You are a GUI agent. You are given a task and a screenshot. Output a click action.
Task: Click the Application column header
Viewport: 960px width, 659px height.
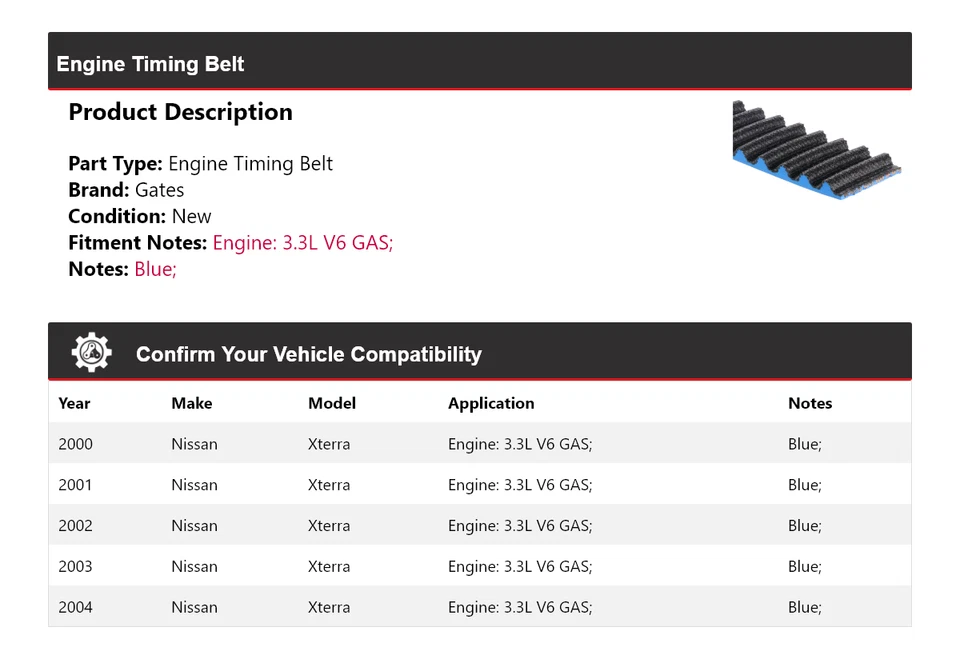pos(491,403)
